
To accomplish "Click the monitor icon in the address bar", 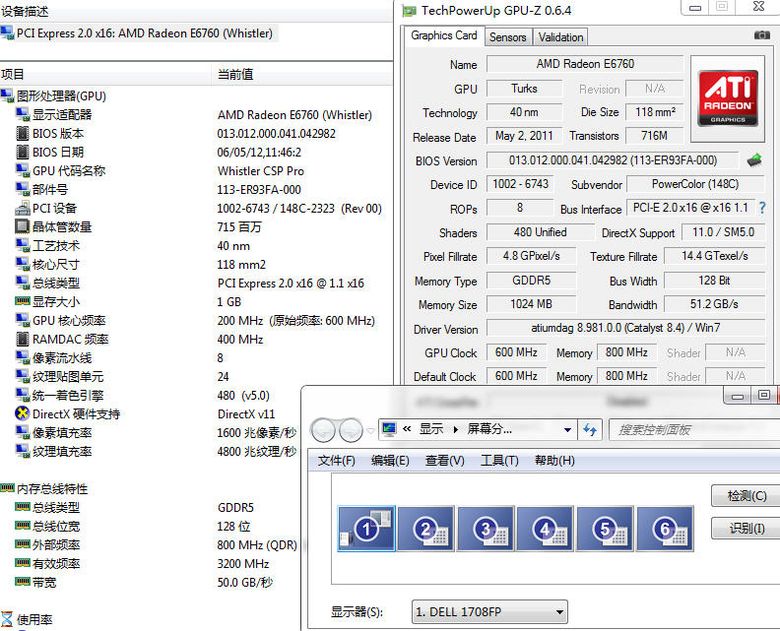I will coord(389,429).
